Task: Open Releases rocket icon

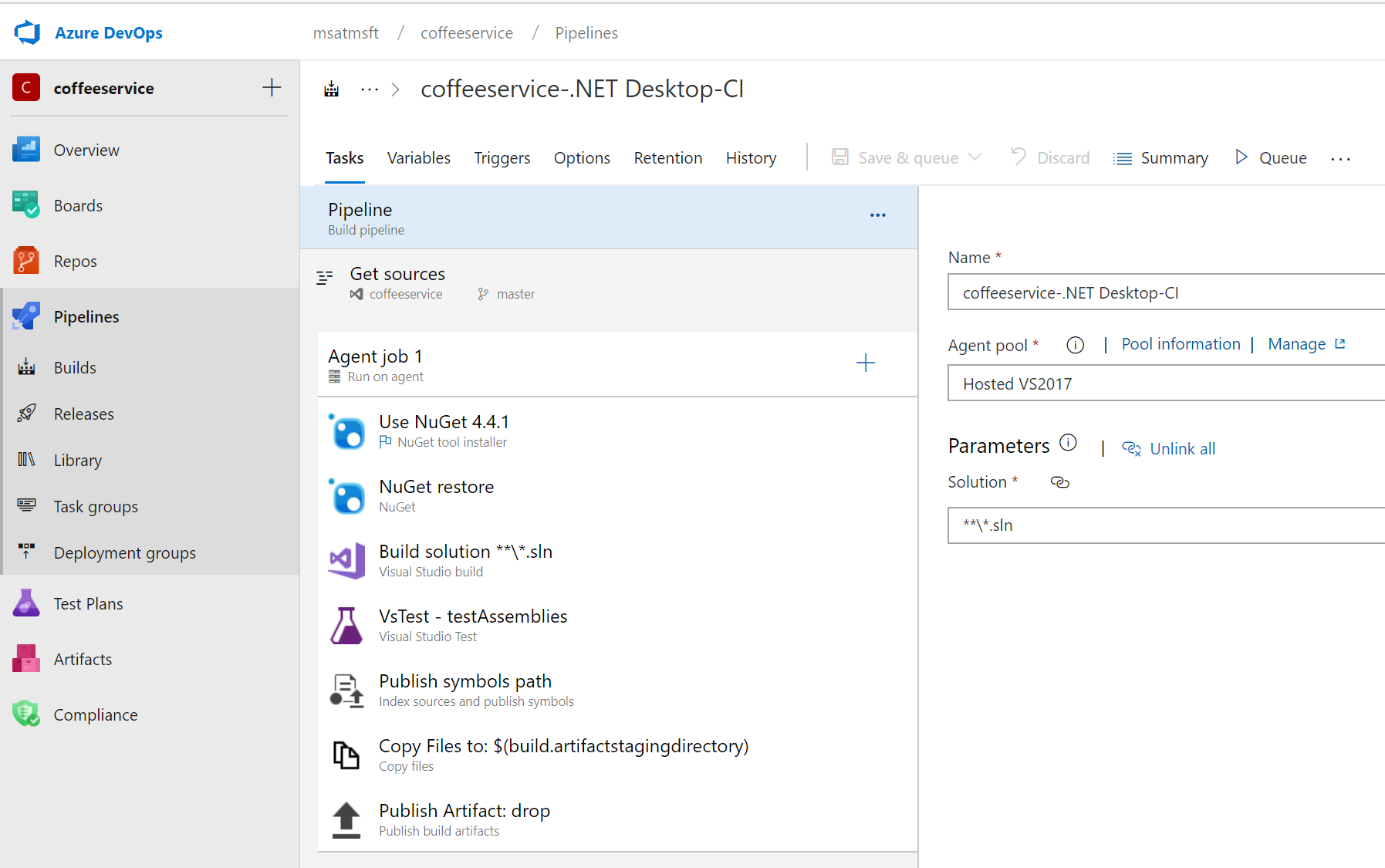Action: (26, 414)
